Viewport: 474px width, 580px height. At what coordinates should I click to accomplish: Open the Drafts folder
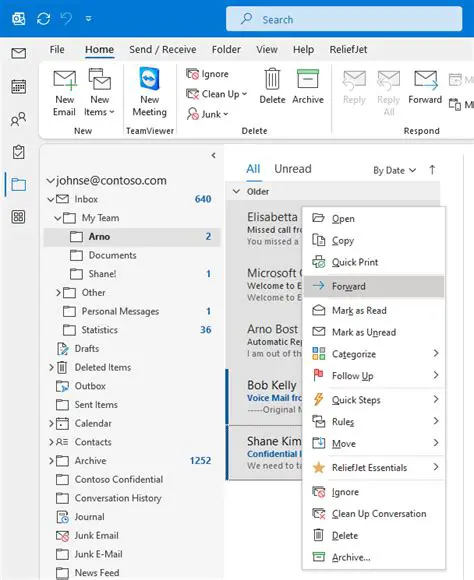(132, 348)
